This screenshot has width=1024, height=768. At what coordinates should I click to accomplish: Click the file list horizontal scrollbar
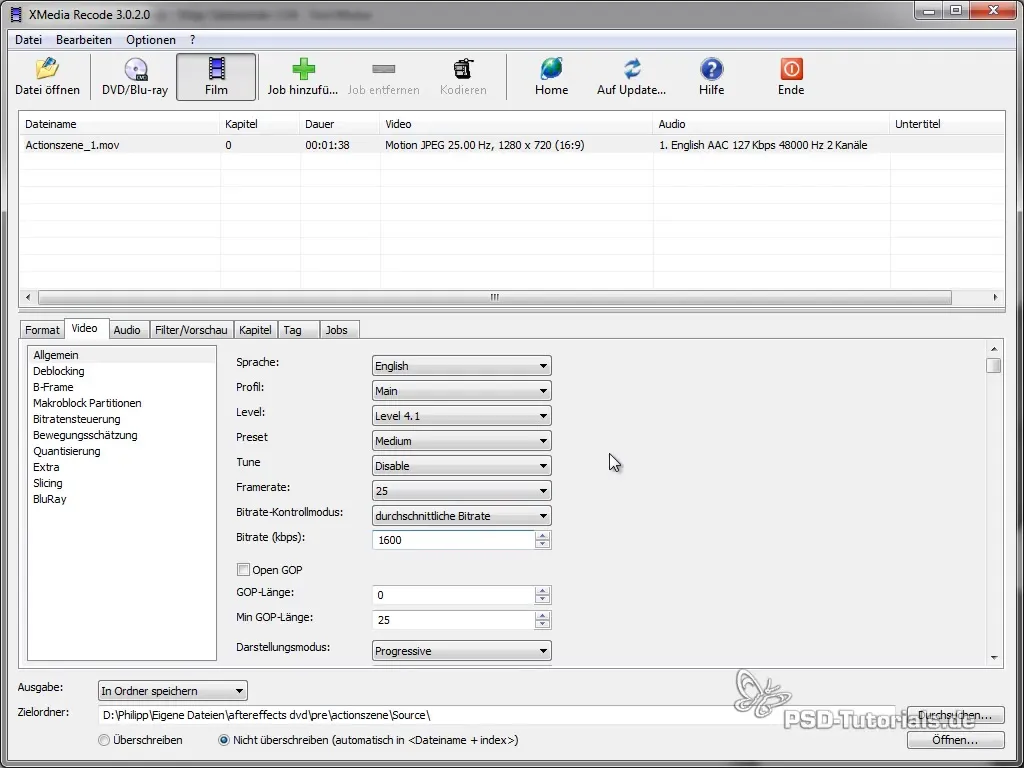pyautogui.click(x=494, y=297)
